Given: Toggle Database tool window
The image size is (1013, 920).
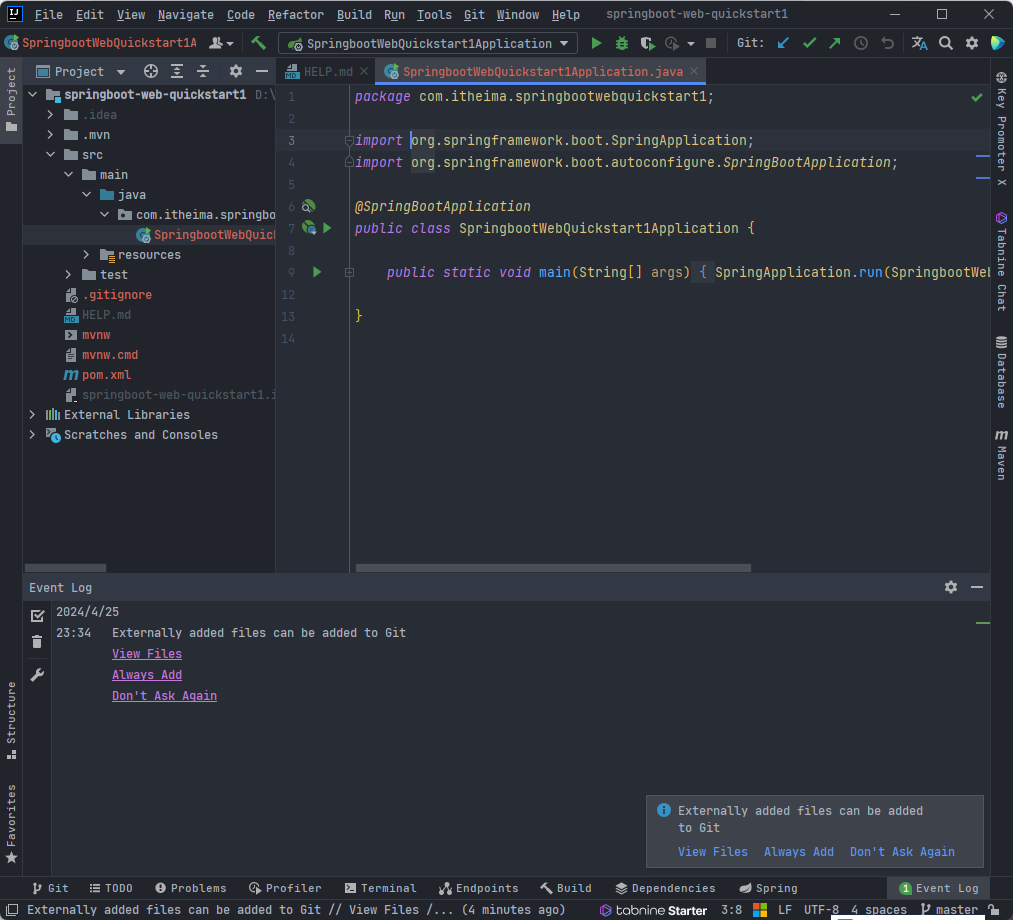Looking at the screenshot, I should coord(1001,371).
